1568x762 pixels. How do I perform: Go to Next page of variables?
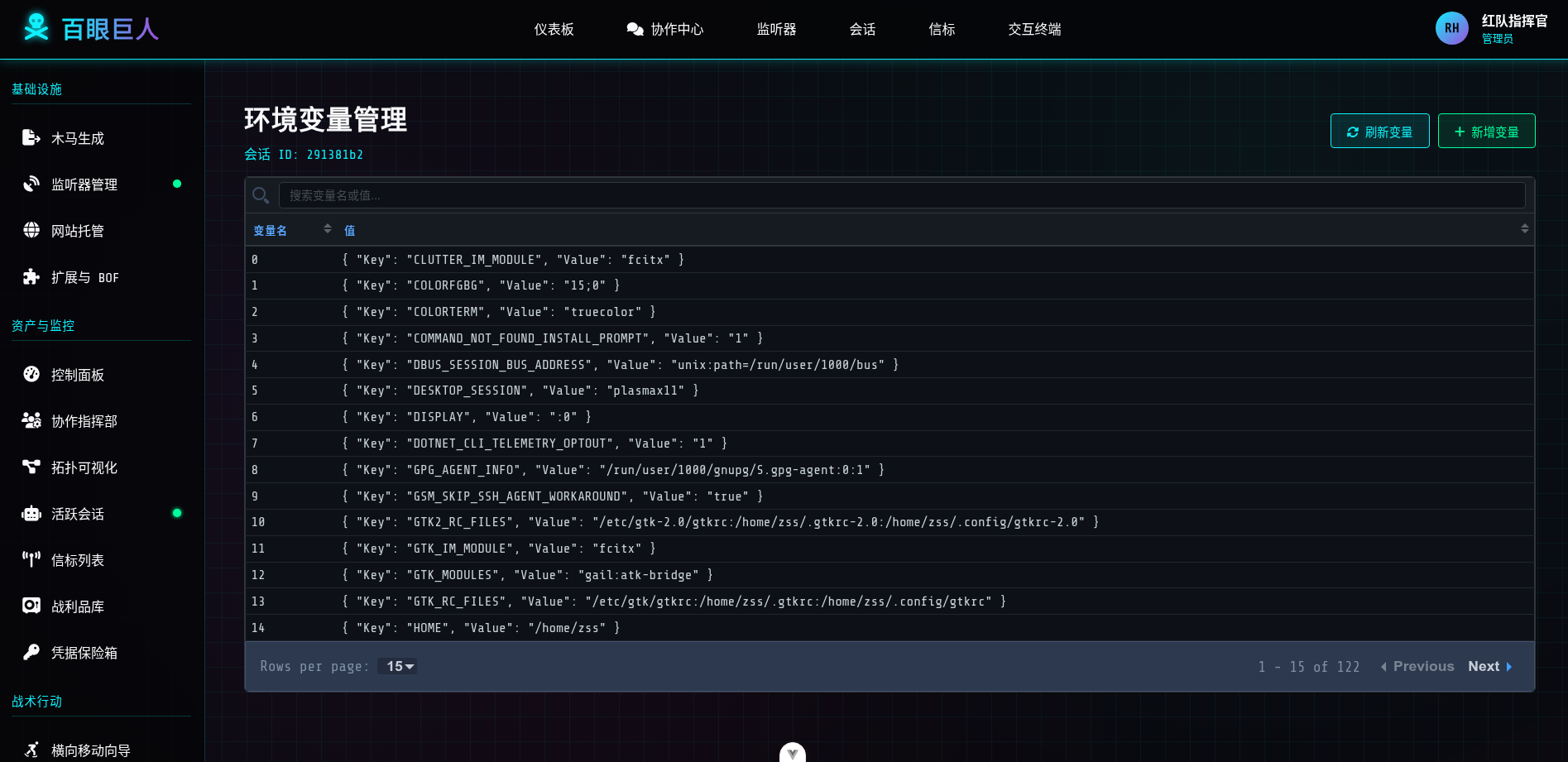click(1489, 667)
